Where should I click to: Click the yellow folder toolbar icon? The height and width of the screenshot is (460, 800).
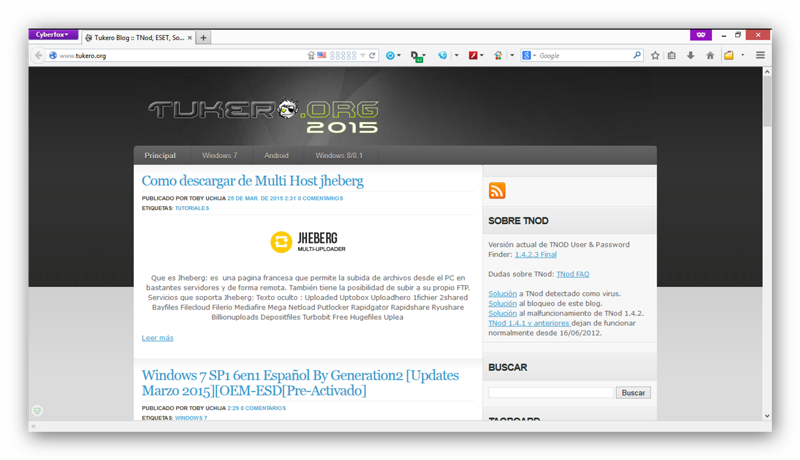729,56
